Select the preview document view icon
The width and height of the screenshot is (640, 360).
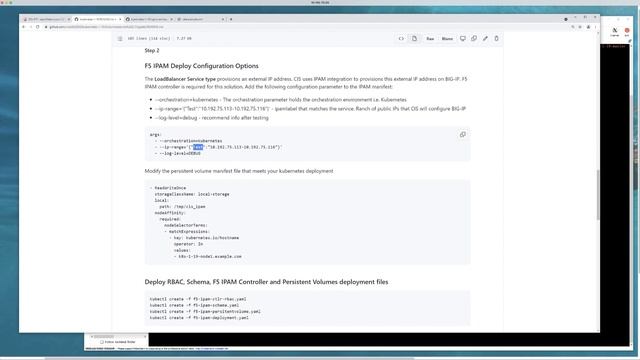(x=414, y=38)
